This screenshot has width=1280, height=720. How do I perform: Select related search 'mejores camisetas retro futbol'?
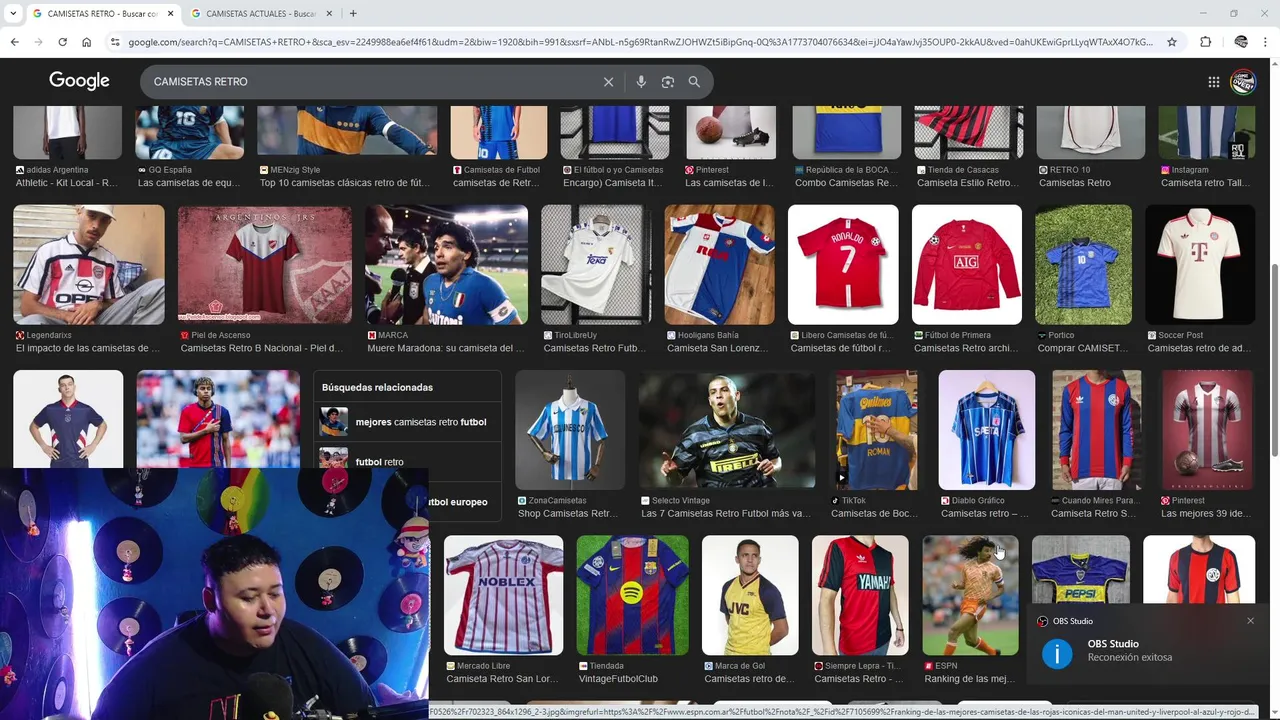[407, 422]
